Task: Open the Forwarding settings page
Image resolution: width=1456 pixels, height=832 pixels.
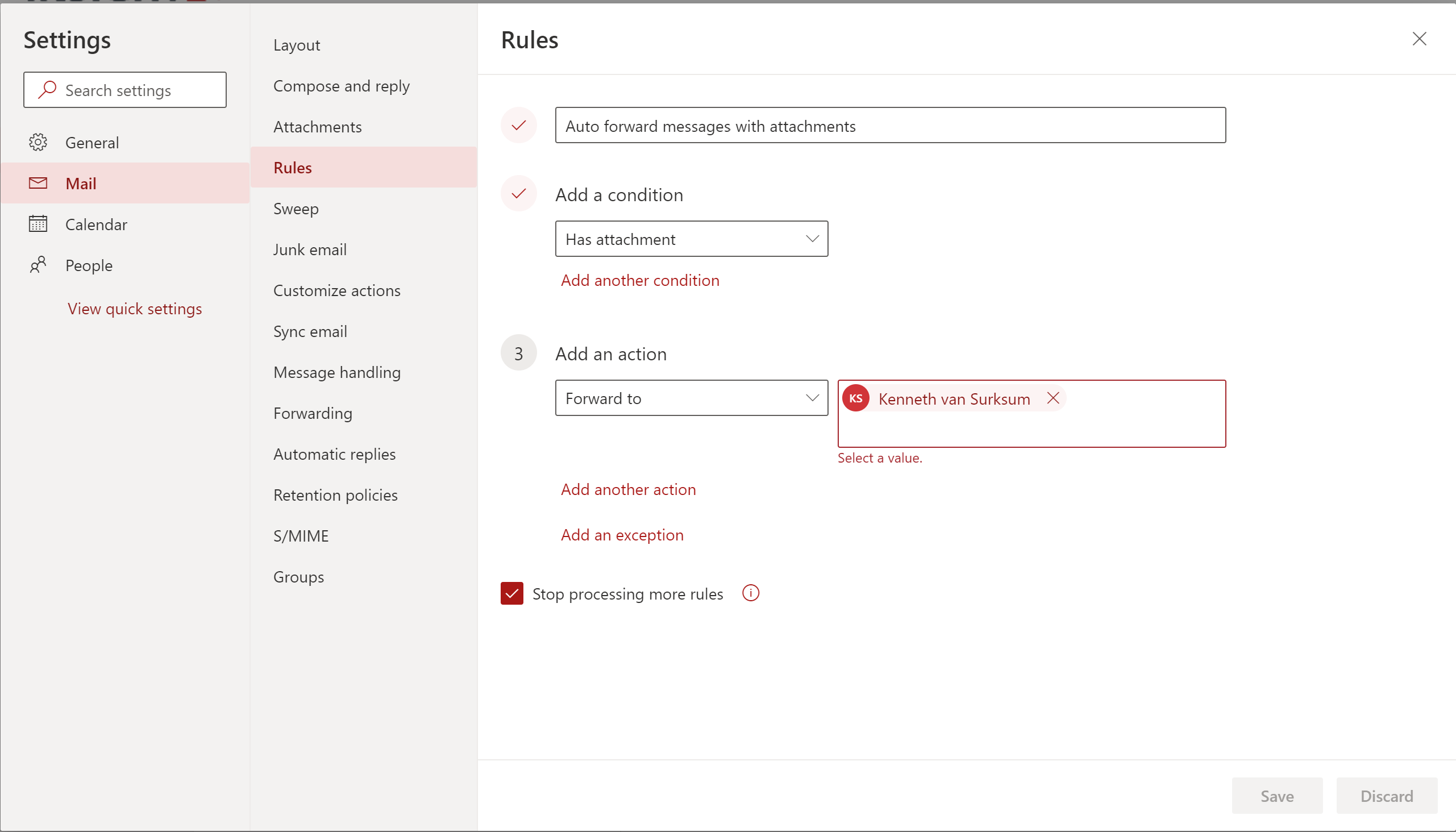Action: click(x=363, y=413)
